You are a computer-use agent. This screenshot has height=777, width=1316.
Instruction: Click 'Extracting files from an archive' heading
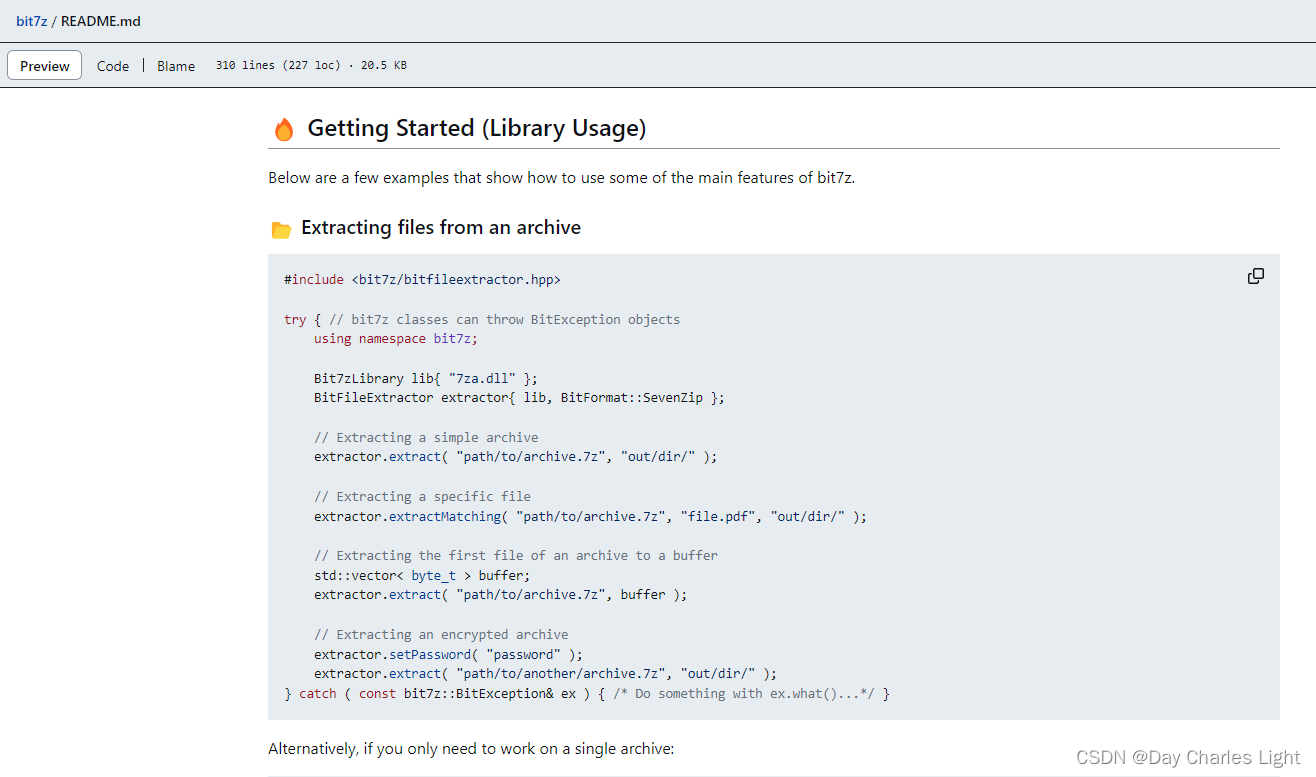click(x=441, y=228)
